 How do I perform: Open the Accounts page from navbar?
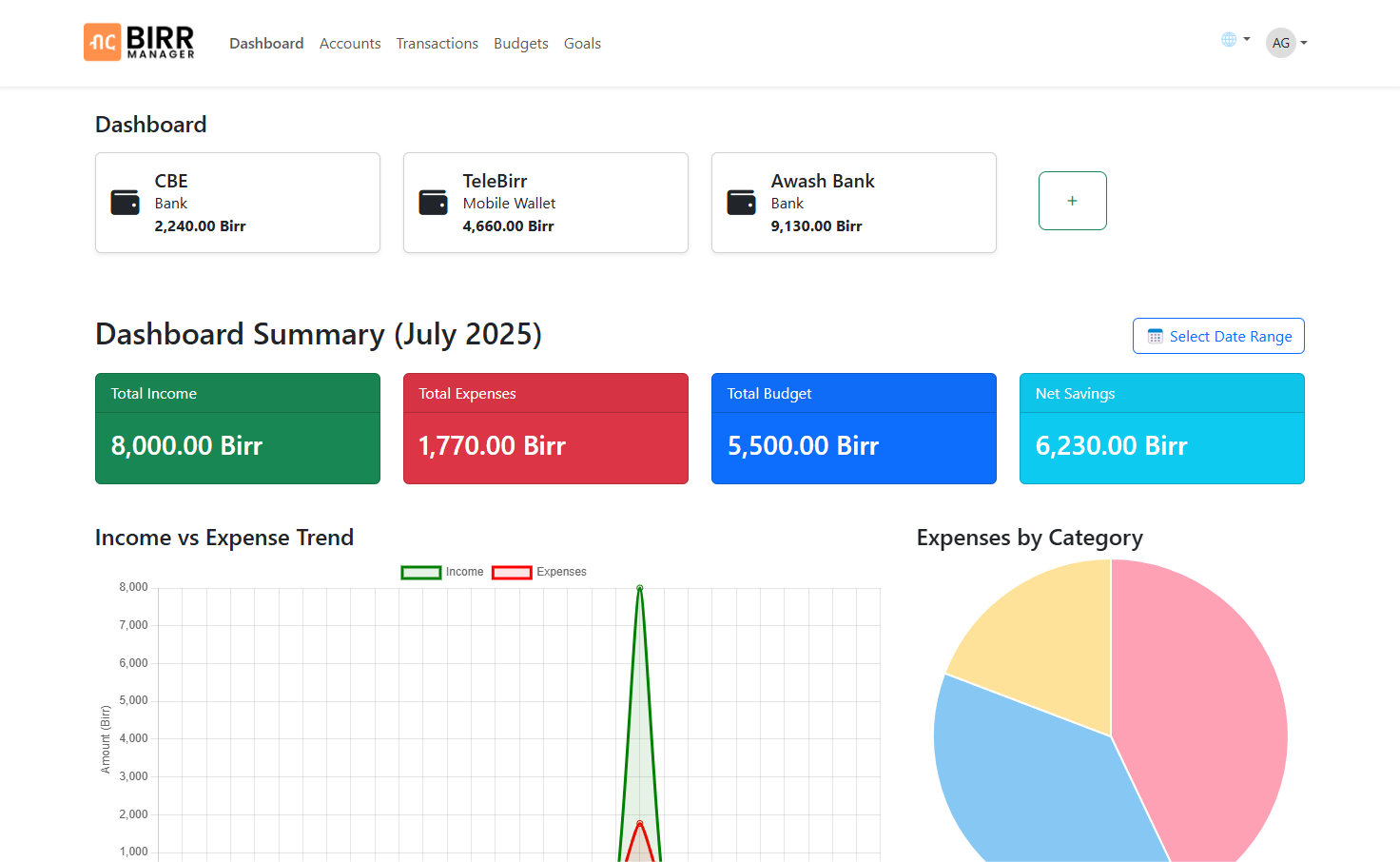350,44
